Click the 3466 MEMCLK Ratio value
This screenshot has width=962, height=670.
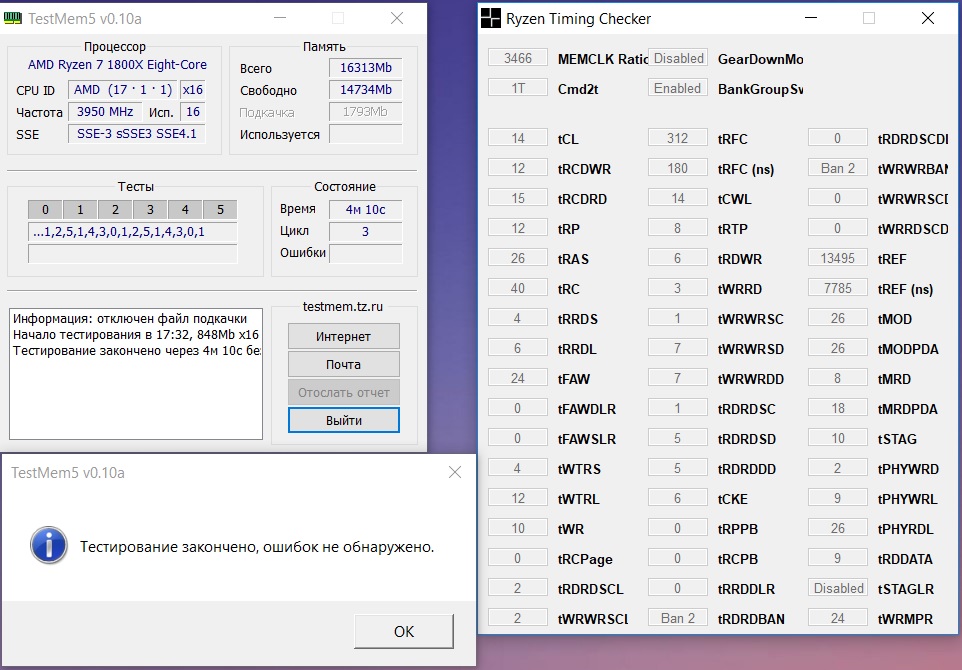coord(518,58)
